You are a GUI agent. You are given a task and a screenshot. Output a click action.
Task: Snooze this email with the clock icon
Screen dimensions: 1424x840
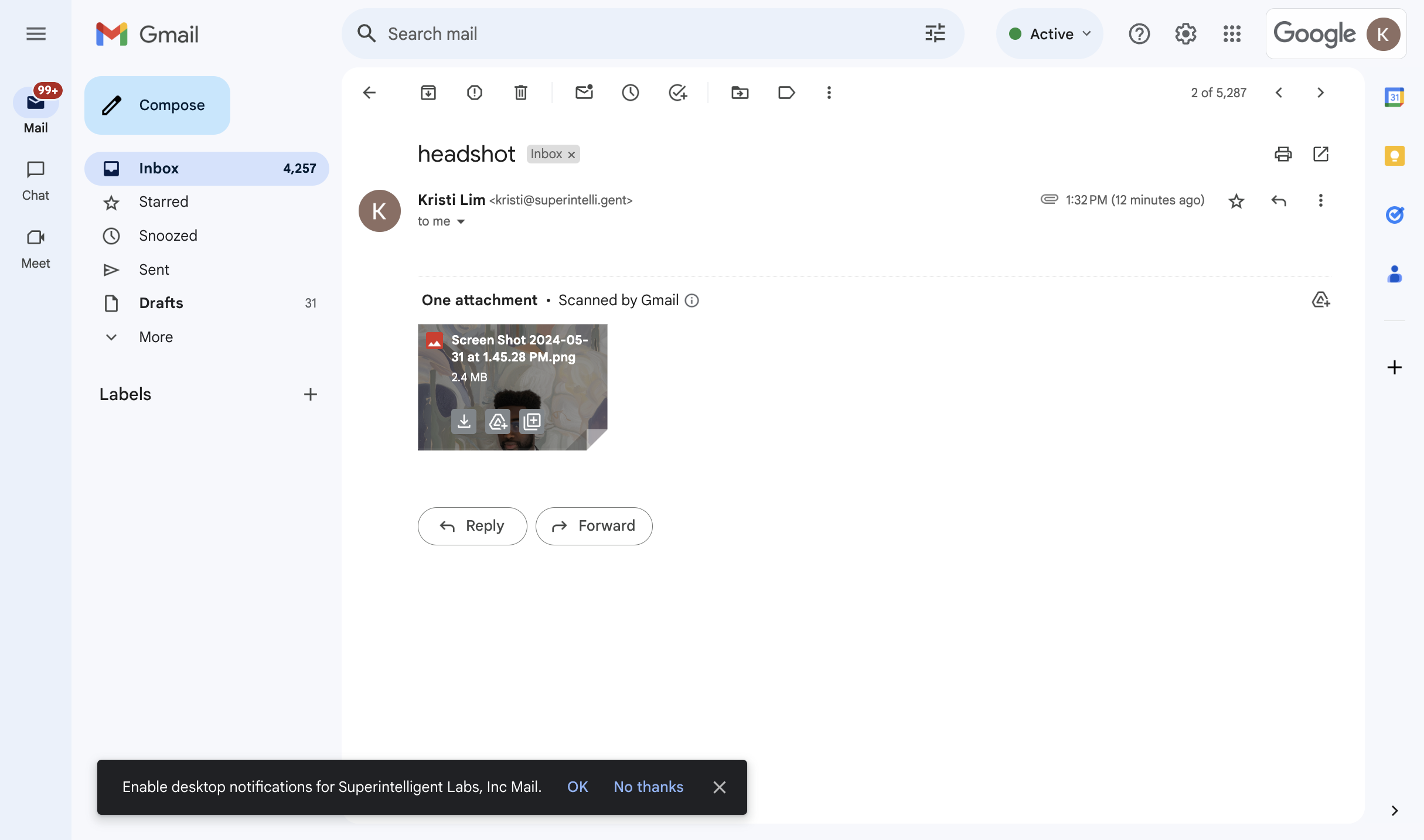pos(630,93)
